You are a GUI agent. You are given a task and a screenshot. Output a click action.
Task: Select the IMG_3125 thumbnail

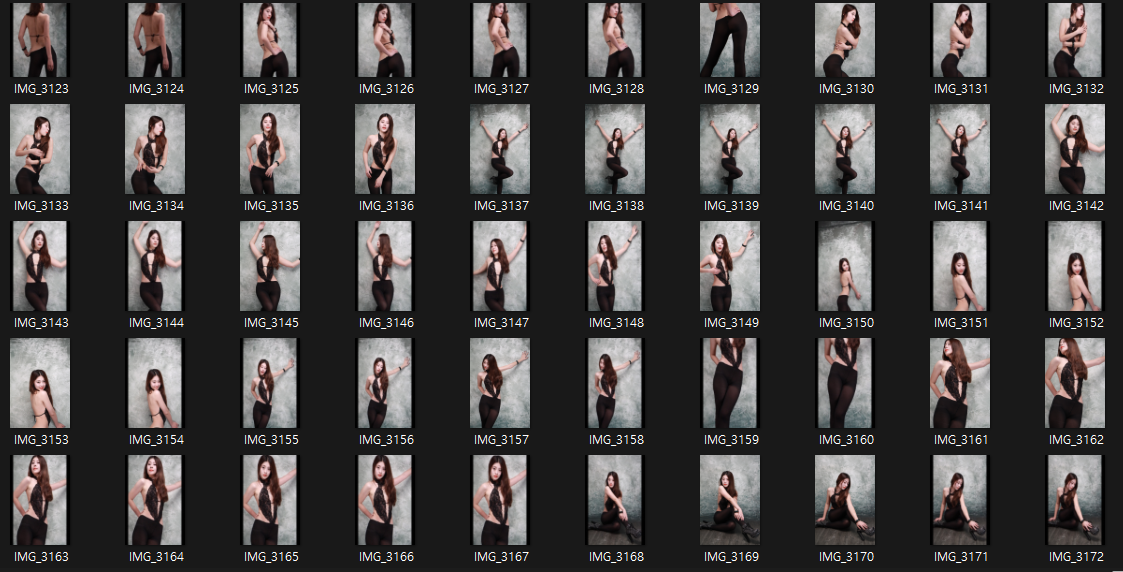(270, 40)
